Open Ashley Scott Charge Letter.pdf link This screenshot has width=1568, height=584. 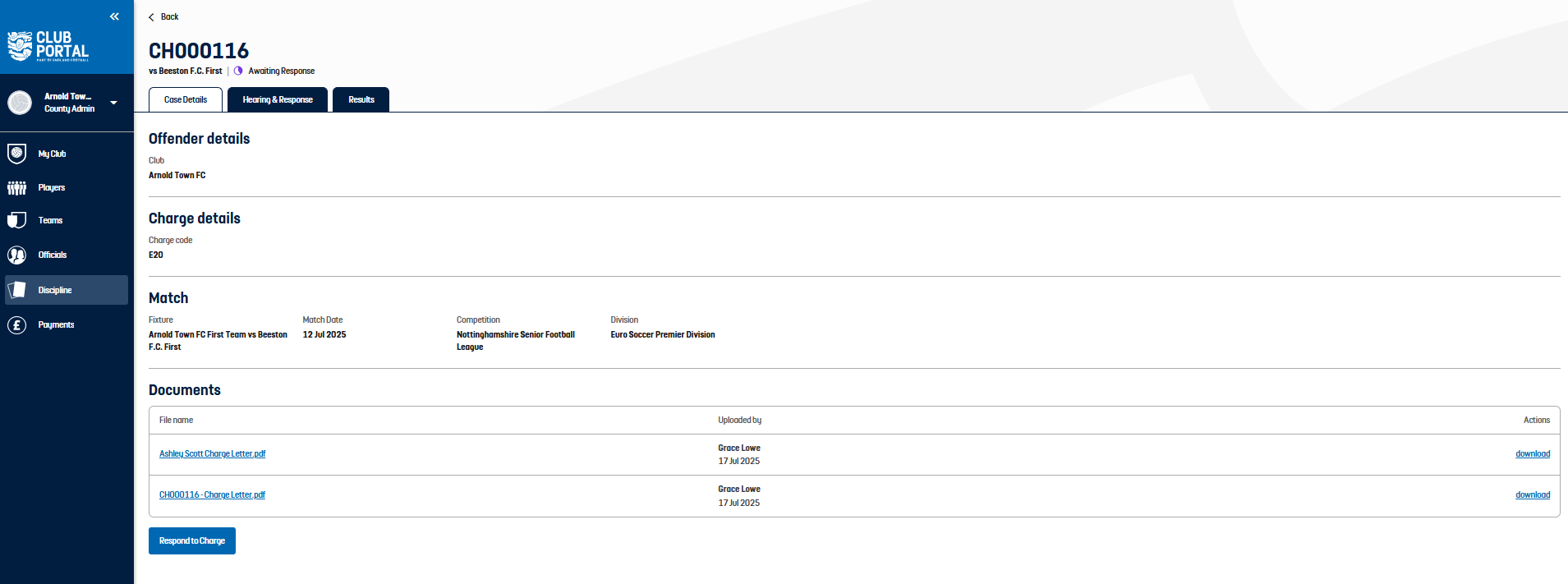pyautogui.click(x=213, y=454)
